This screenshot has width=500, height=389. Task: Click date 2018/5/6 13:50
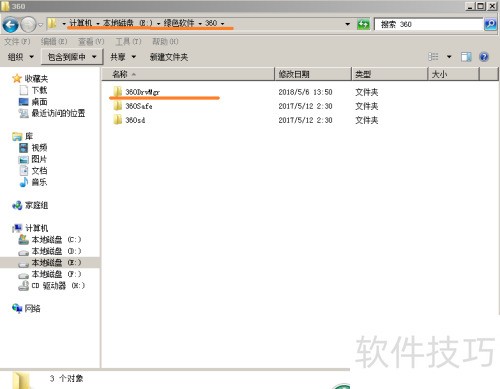point(305,92)
